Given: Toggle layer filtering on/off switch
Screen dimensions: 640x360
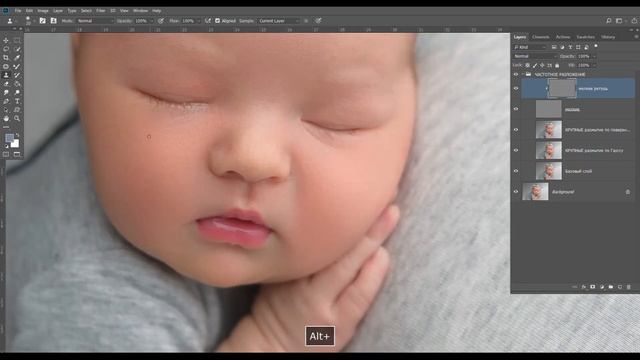Looking at the screenshot, I should 596,47.
